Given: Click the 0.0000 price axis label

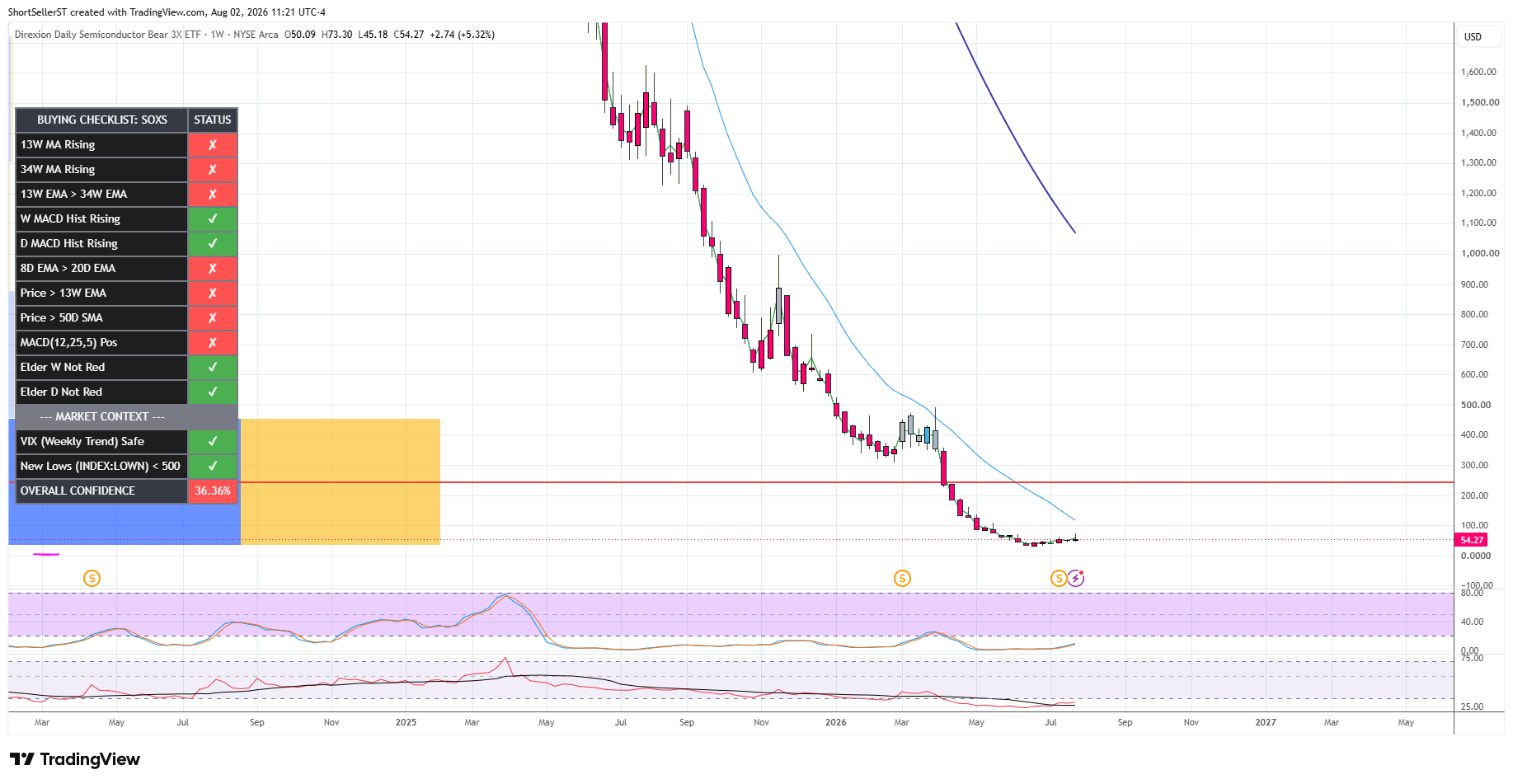Looking at the screenshot, I should pos(1476,556).
